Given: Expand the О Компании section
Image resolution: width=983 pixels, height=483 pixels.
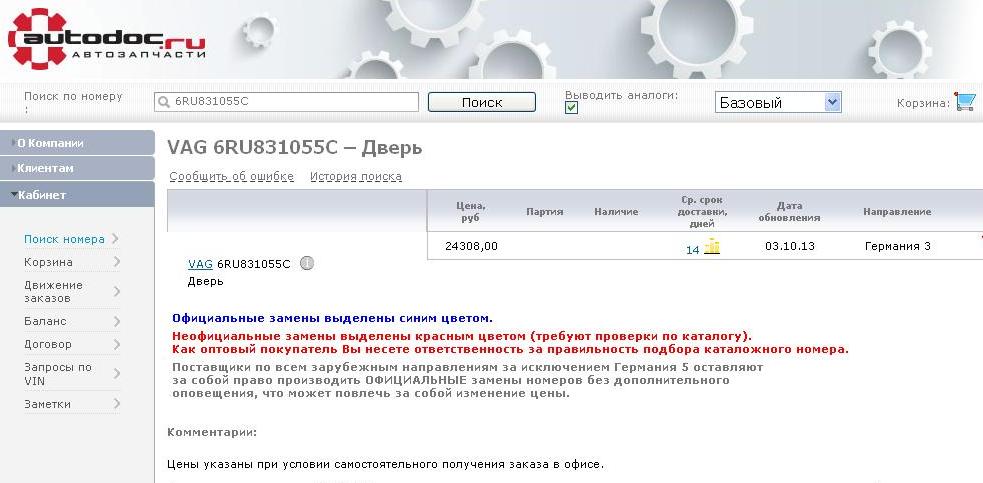Looking at the screenshot, I should point(77,143).
